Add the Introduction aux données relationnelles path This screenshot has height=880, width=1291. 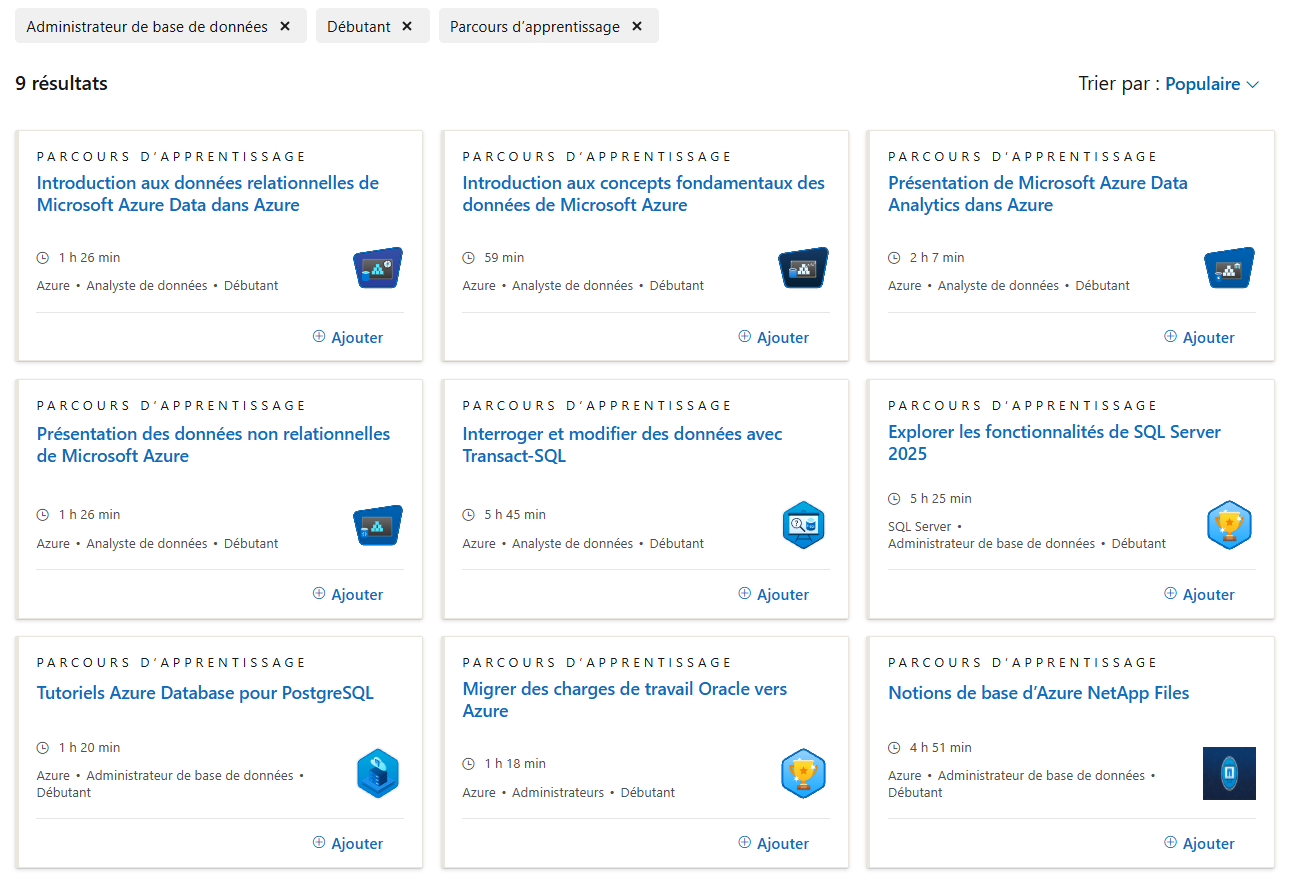[x=348, y=337]
